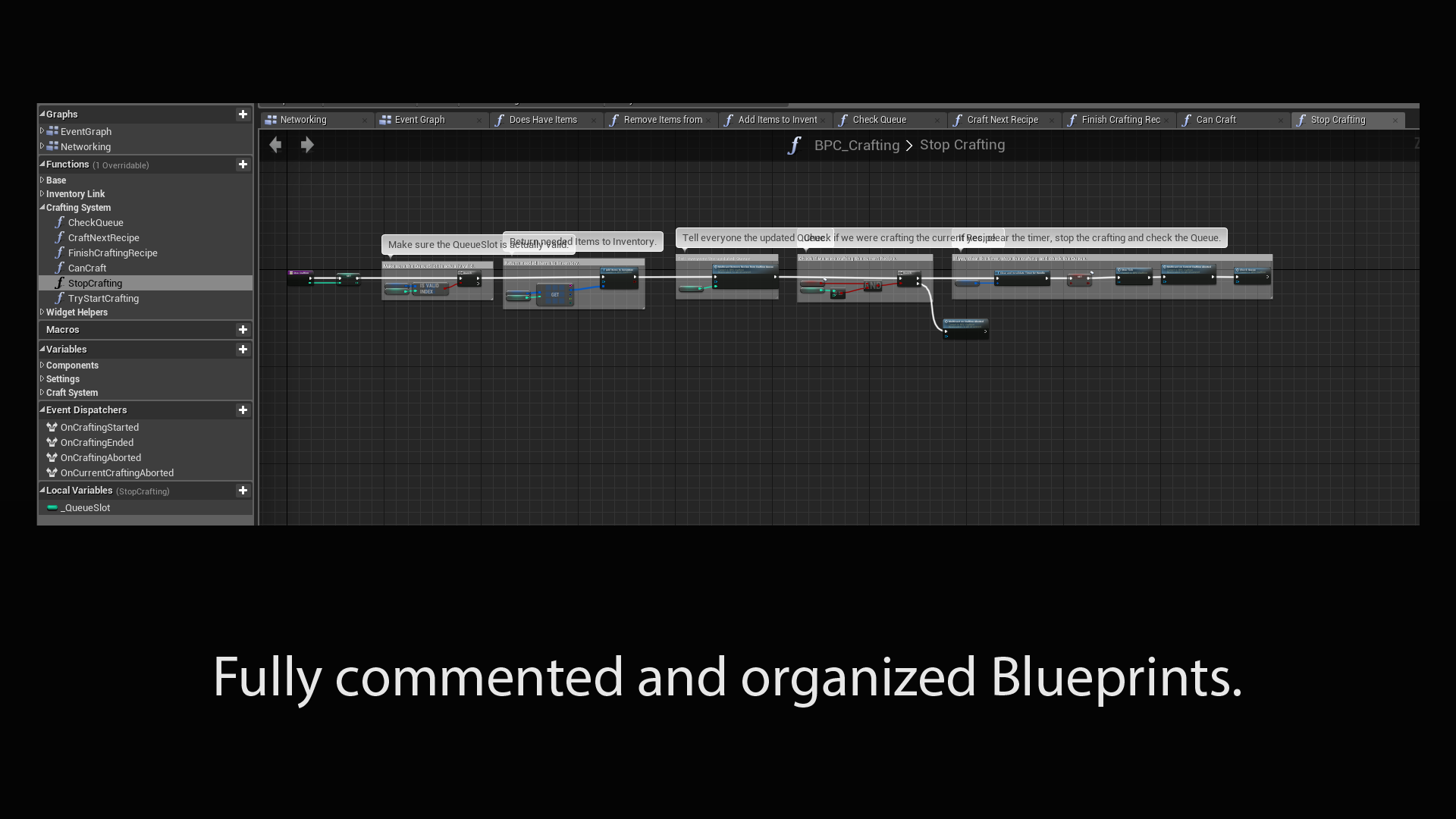The image size is (1456, 819).
Task: Click the Add Variables button
Action: tap(243, 349)
